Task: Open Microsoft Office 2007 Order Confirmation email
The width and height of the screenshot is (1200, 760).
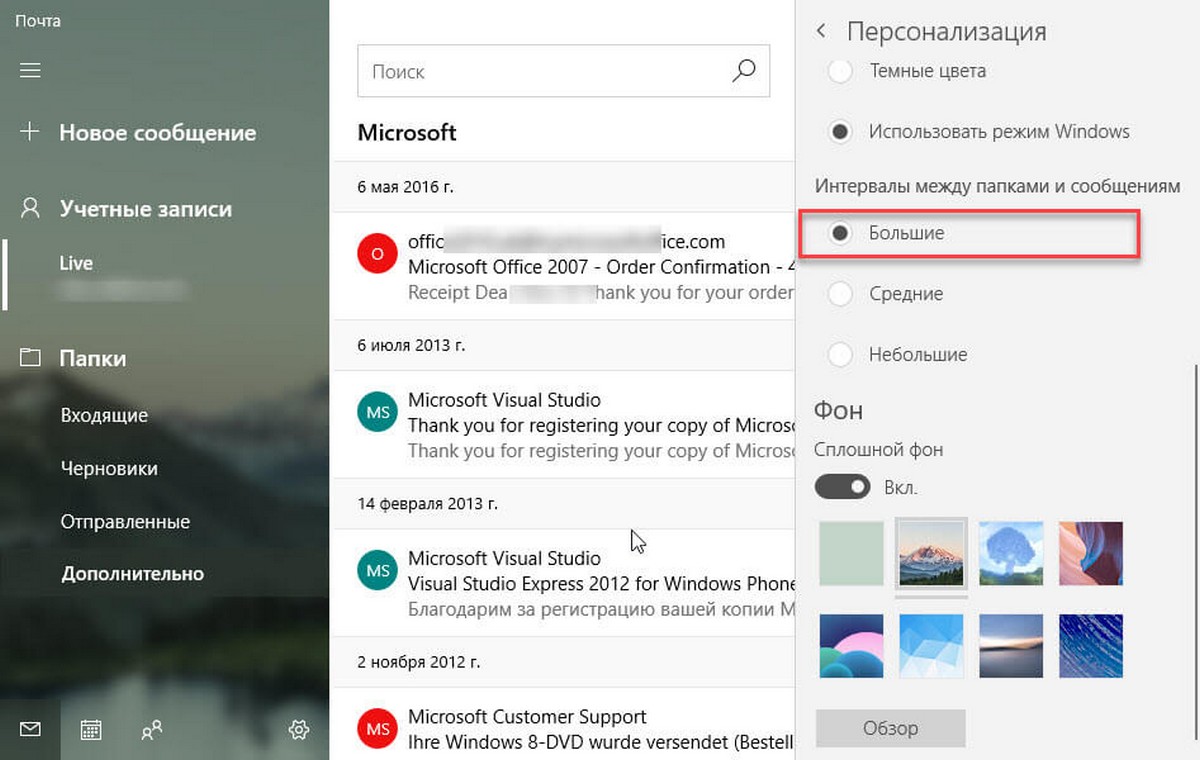Action: [x=562, y=266]
